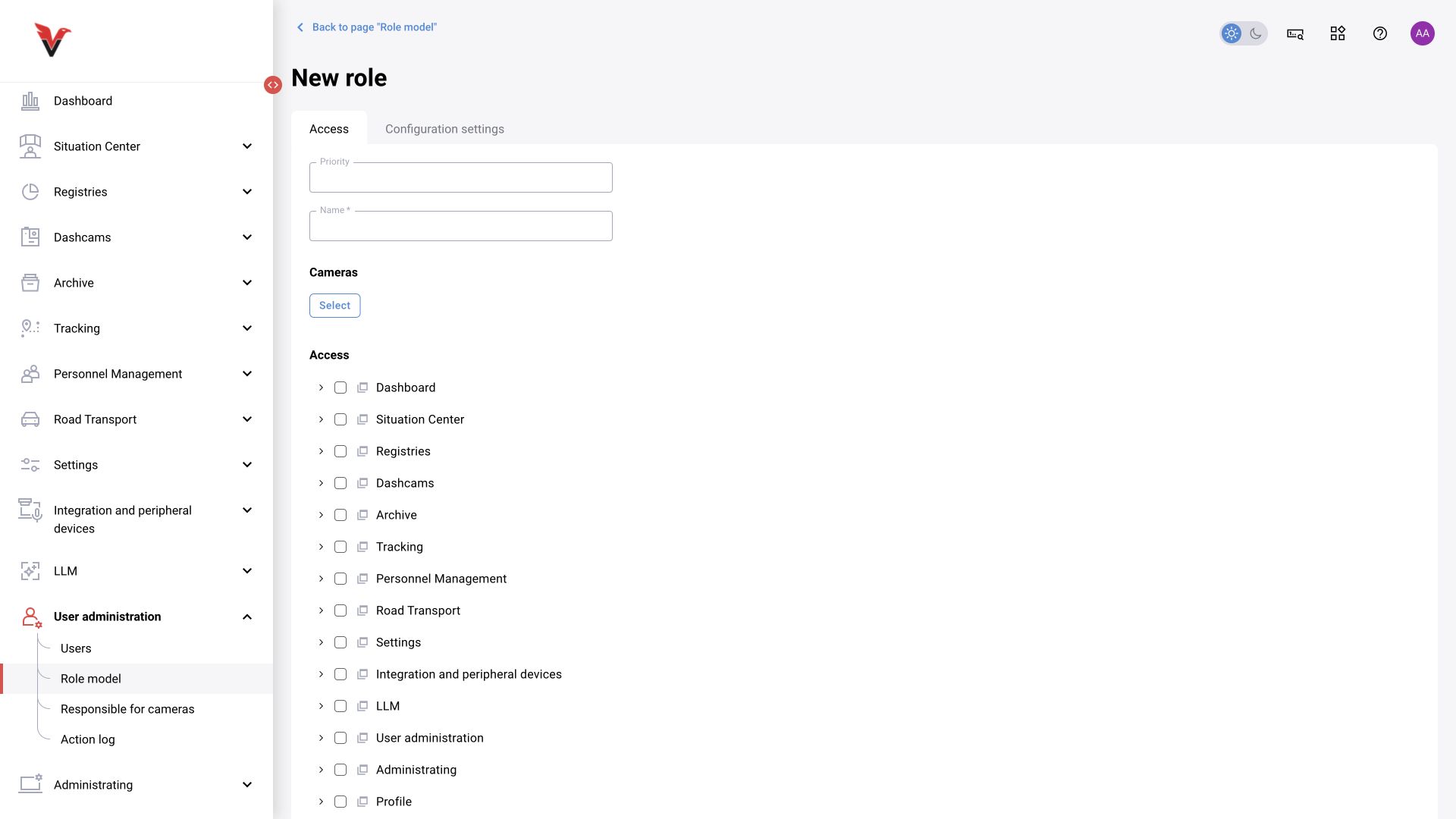Collapse User administration sidebar section chevron

(247, 617)
